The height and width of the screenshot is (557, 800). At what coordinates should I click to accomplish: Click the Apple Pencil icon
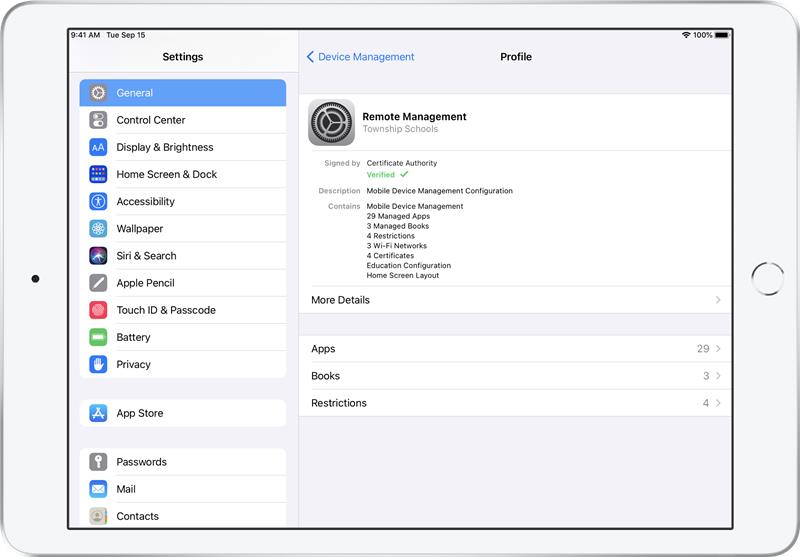click(x=98, y=283)
